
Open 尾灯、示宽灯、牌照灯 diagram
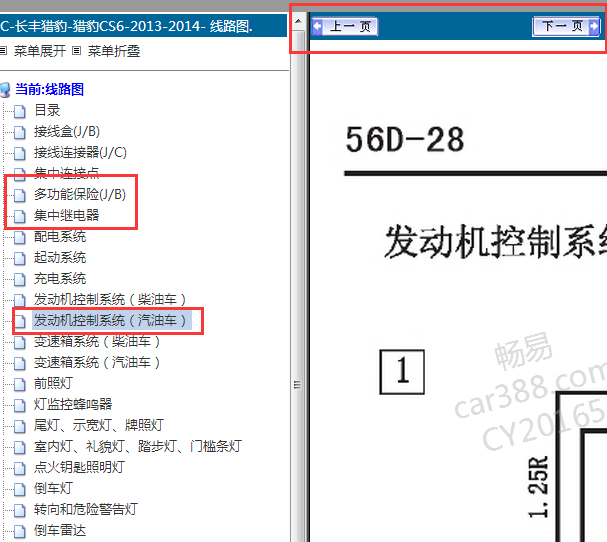pyautogui.click(x=99, y=425)
